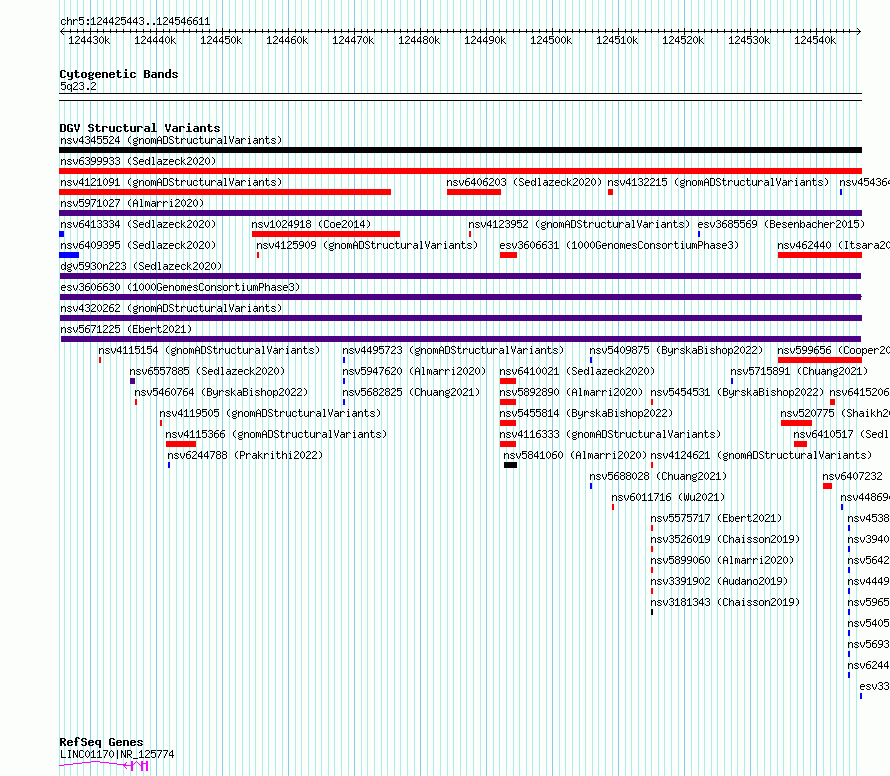Screen dimensions: 890x776
Task: Click red bar under nsv1024918 (Coe2014)
Action: point(326,234)
